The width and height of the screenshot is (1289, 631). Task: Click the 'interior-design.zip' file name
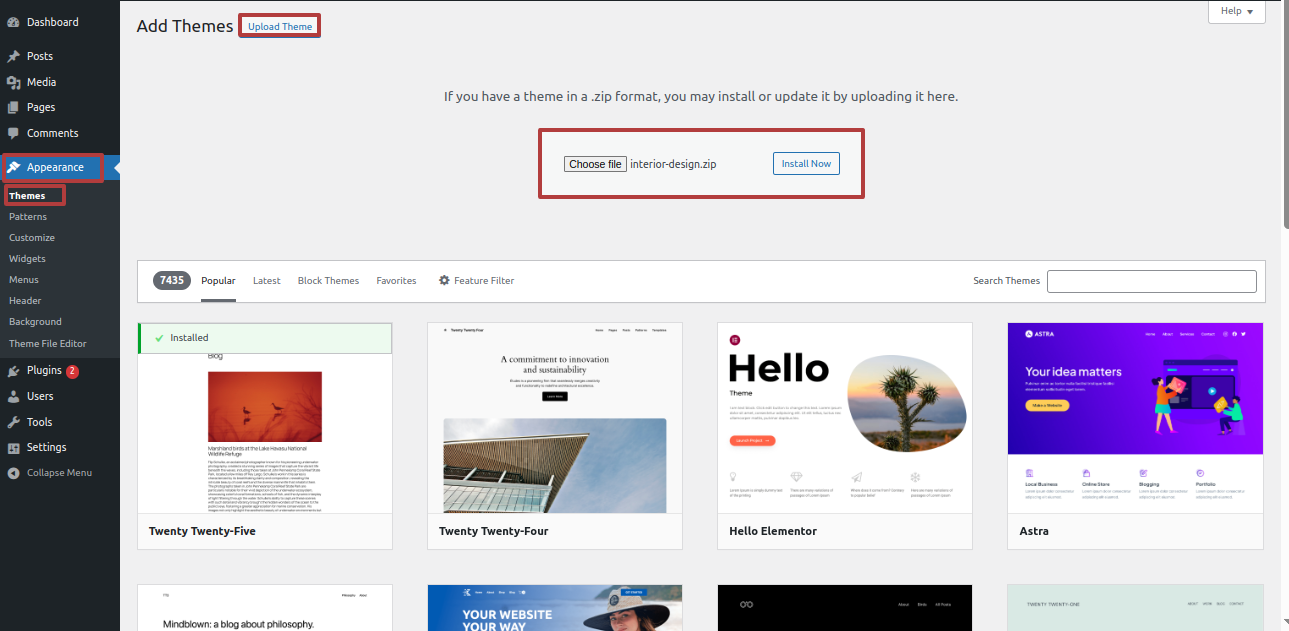(x=673, y=164)
